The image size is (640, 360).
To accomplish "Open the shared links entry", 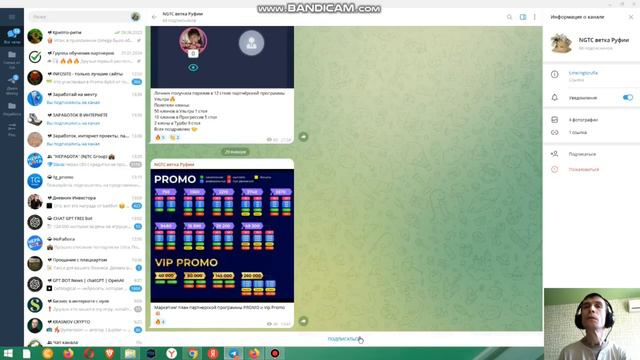I will pyautogui.click(x=578, y=133).
